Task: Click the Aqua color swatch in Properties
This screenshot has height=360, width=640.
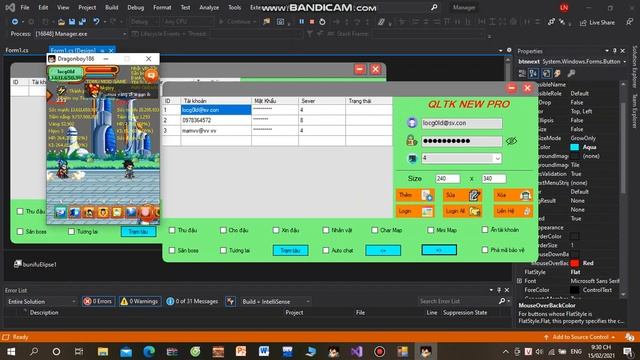Action: point(574,147)
